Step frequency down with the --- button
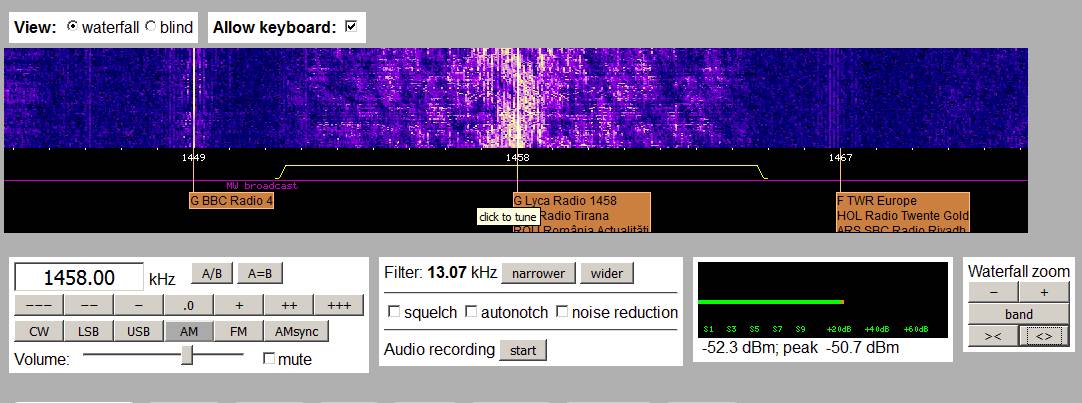The width and height of the screenshot is (1082, 403). coord(39,305)
